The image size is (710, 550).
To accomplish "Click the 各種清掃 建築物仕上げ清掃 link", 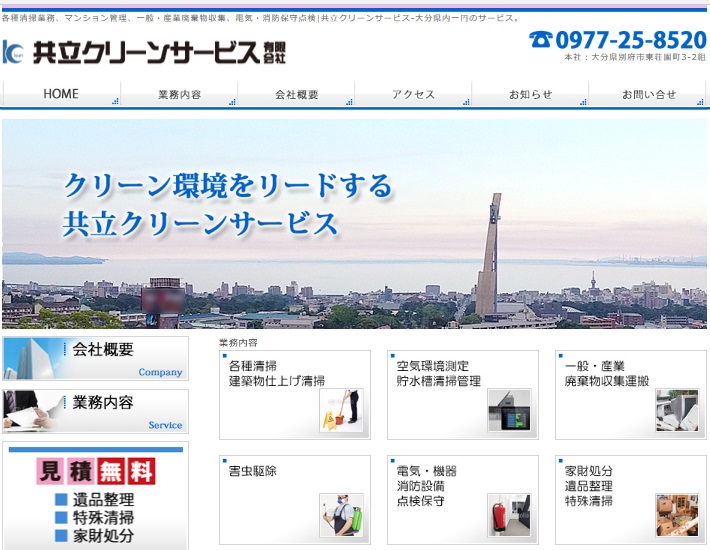I will tap(276, 373).
